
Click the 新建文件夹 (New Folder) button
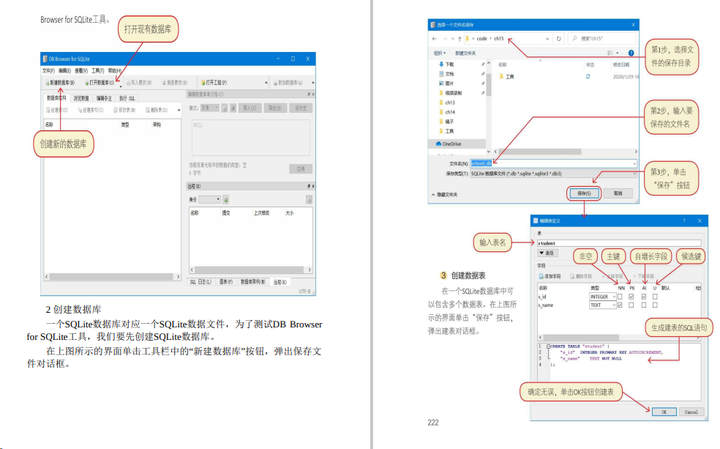click(x=466, y=53)
